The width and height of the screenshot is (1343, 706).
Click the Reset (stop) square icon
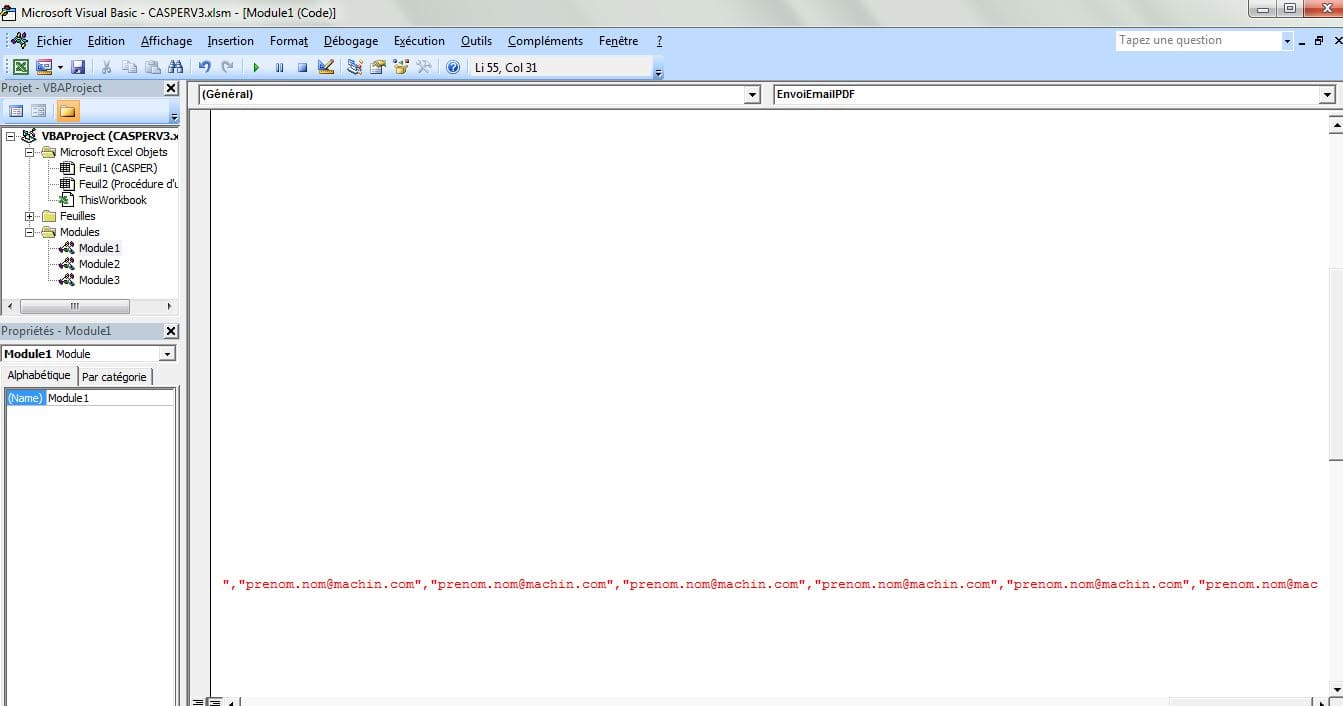(x=302, y=67)
